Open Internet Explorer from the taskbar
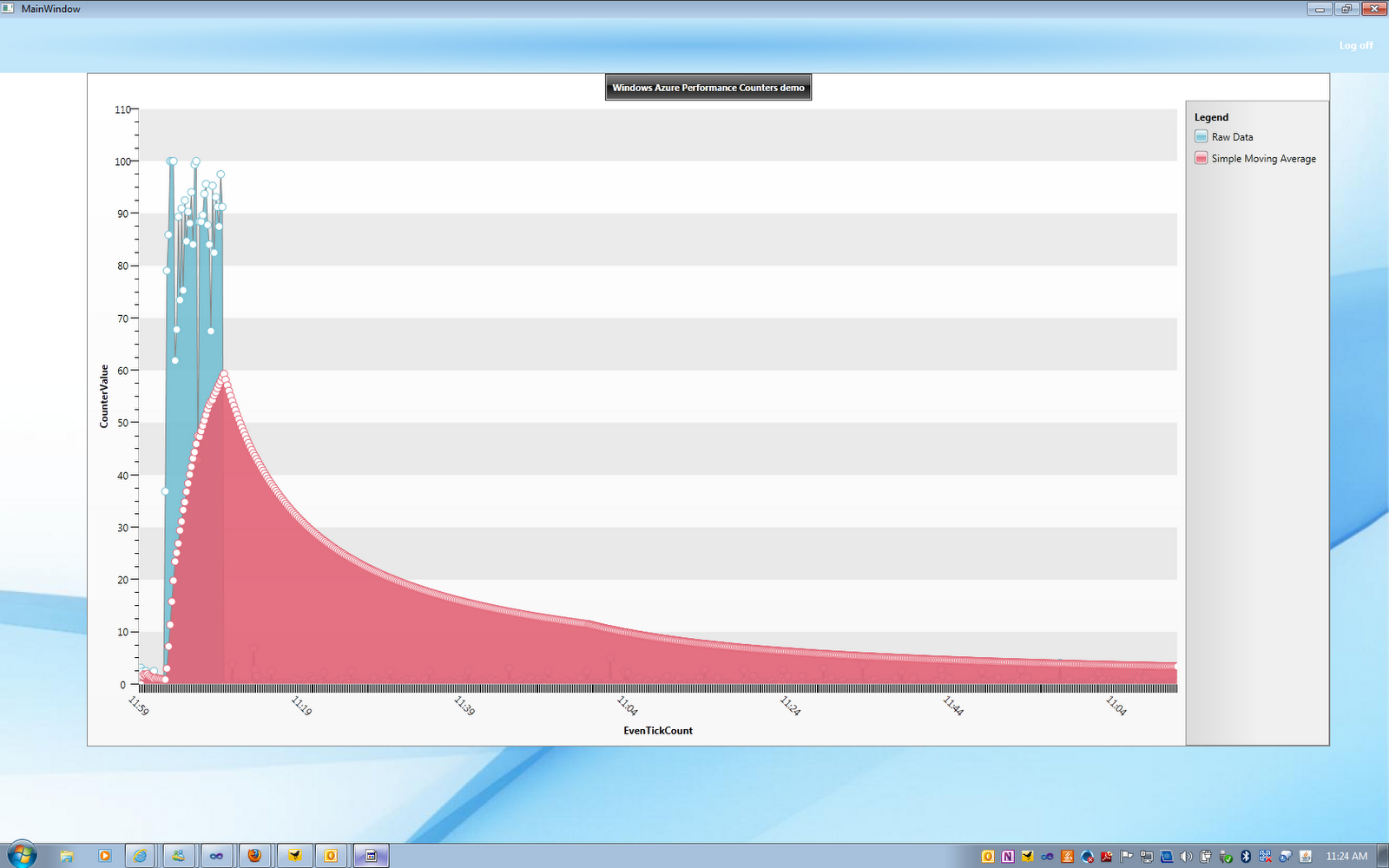 click(x=141, y=856)
